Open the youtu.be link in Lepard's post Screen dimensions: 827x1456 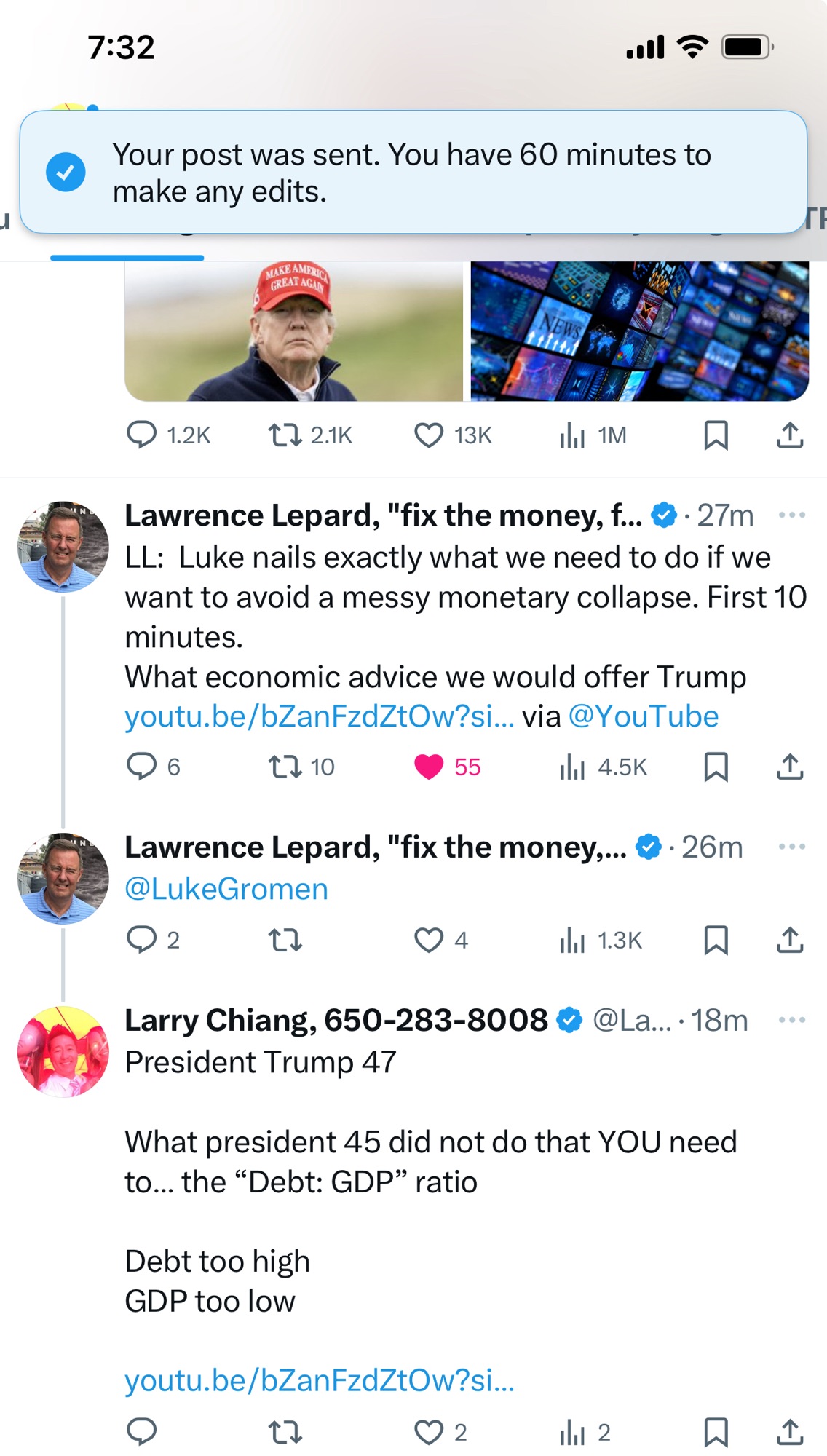click(x=319, y=716)
